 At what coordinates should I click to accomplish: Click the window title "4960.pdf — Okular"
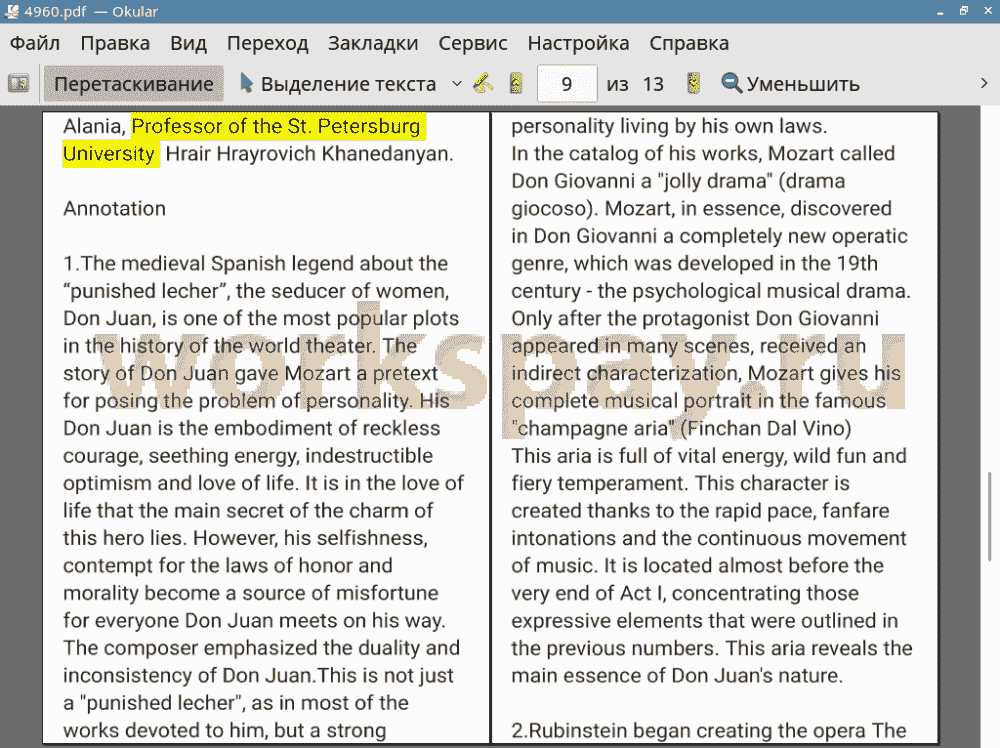pos(91,11)
